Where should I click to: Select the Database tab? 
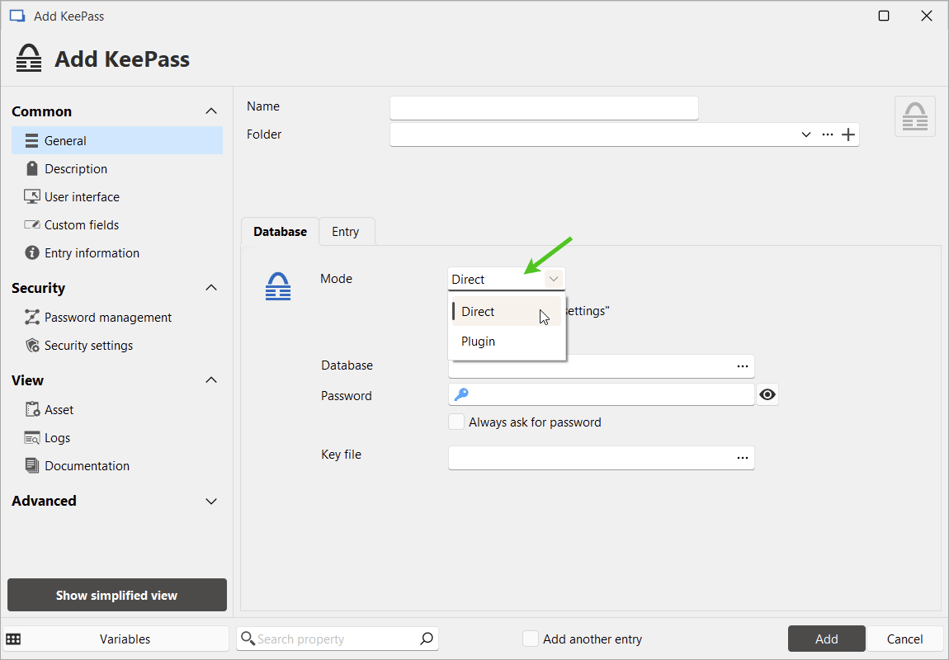pos(279,231)
